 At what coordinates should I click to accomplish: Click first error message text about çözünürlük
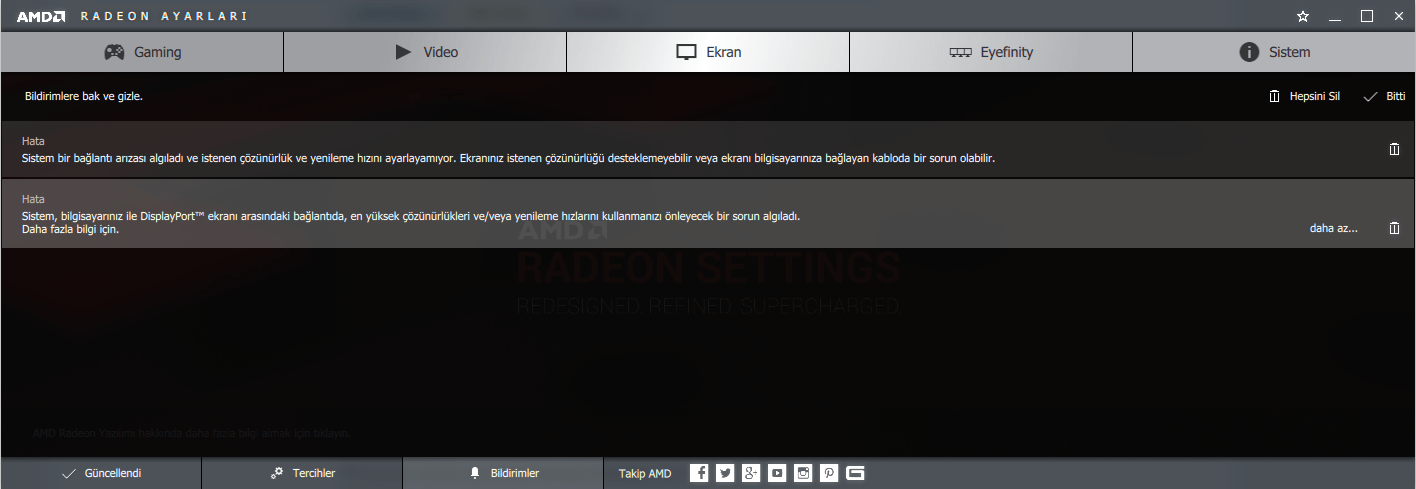coord(509,158)
